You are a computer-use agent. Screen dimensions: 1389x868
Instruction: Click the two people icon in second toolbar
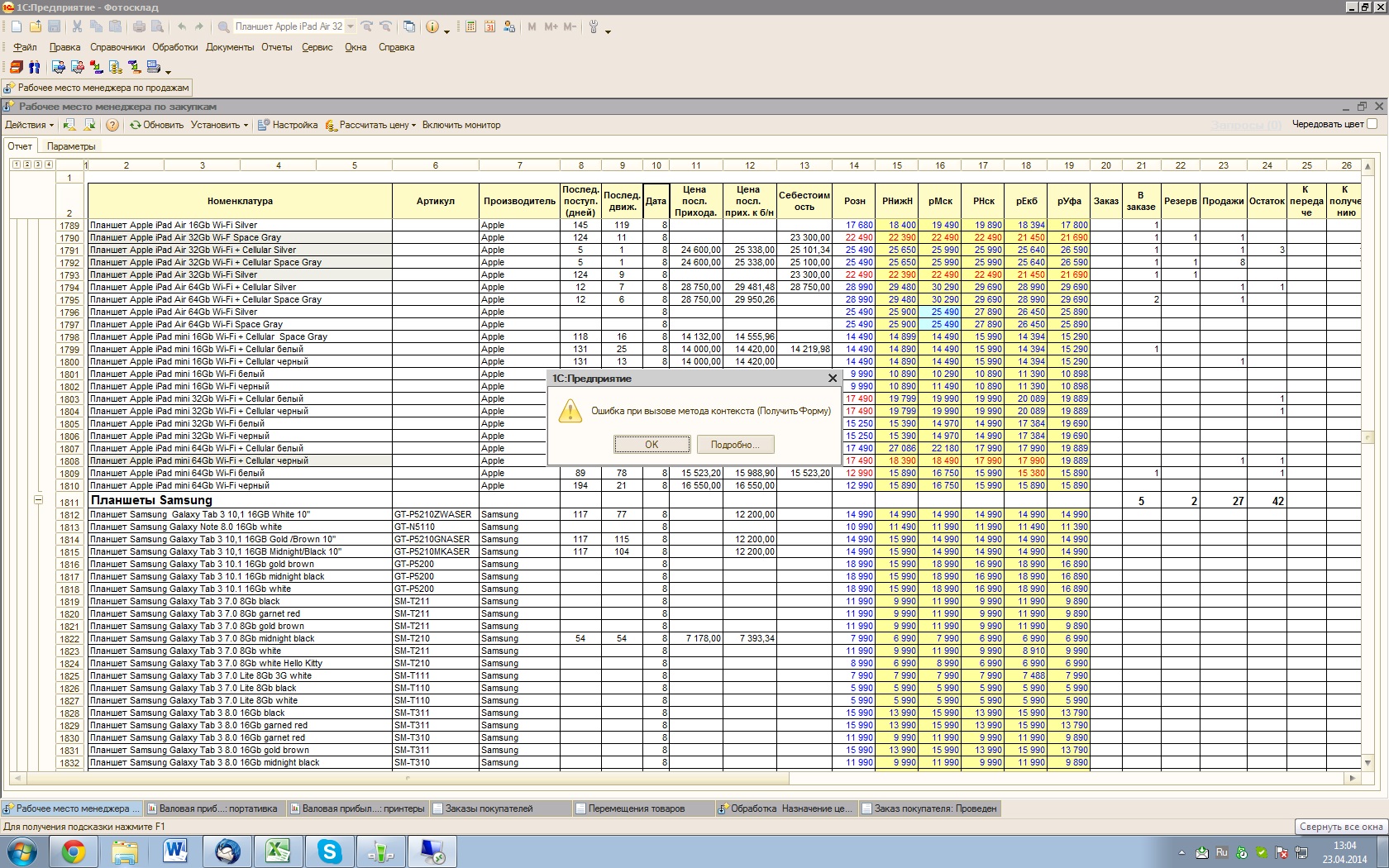click(x=34, y=67)
